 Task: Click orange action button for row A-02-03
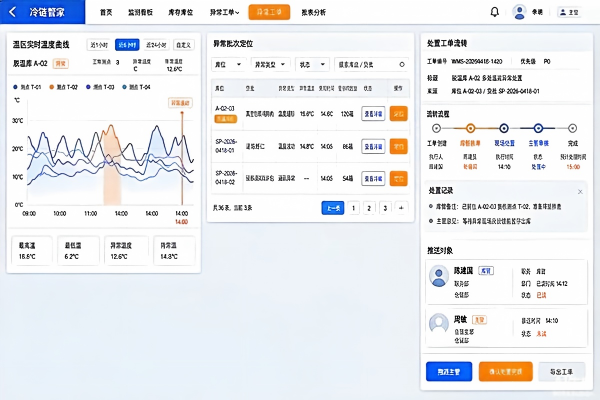coord(398,114)
